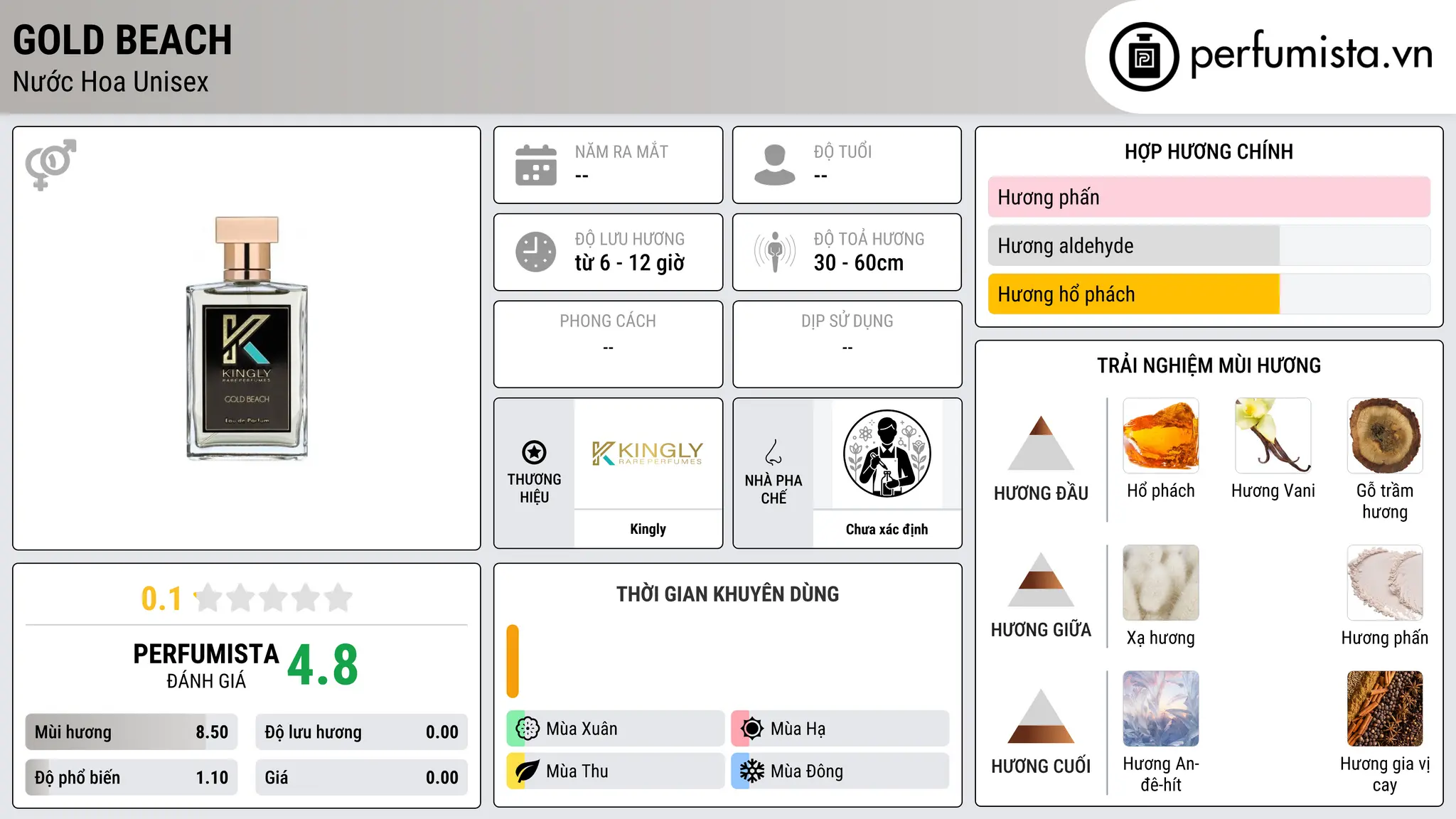Open the Hương An-đê-hít note image

[1161, 709]
